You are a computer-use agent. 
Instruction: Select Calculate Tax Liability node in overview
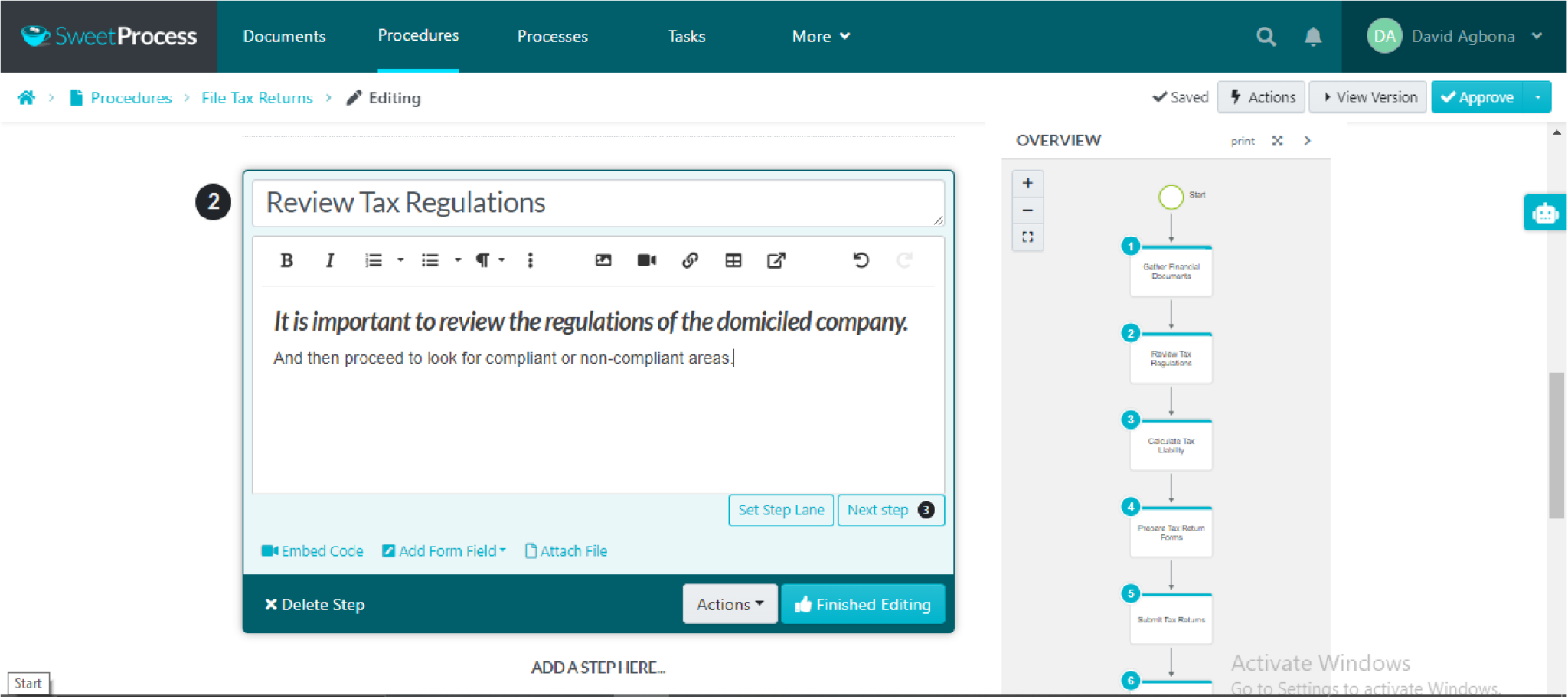(1171, 445)
